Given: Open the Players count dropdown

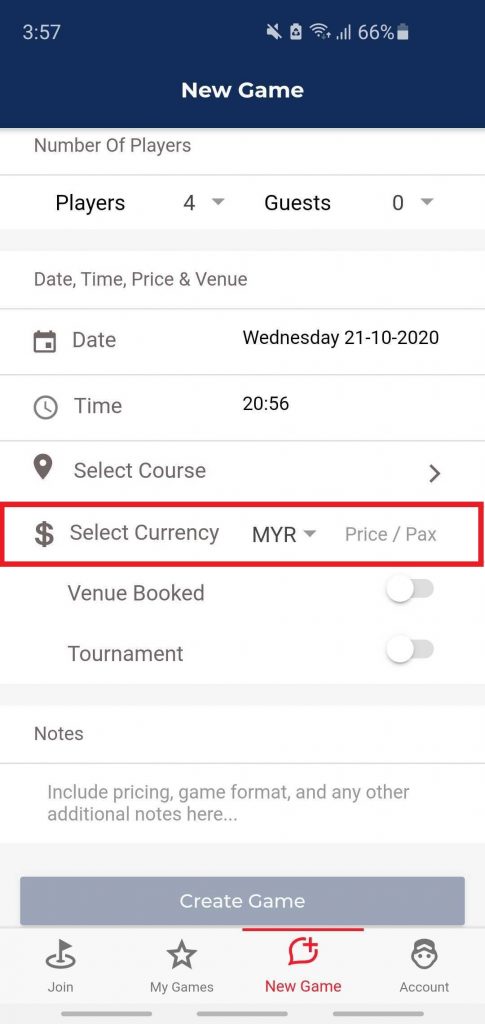Looking at the screenshot, I should 204,202.
